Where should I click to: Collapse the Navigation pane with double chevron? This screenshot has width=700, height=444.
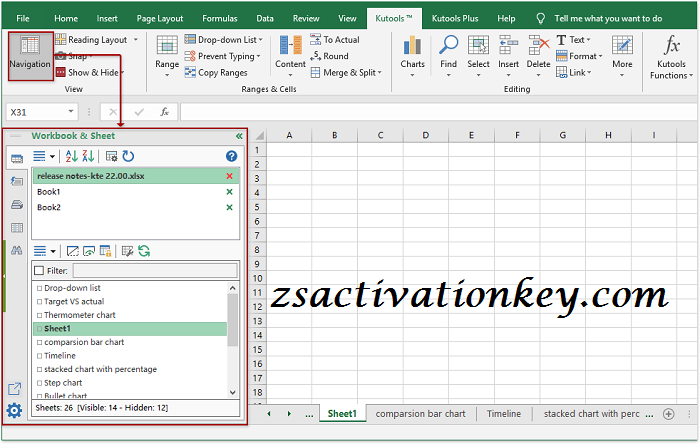click(x=239, y=136)
